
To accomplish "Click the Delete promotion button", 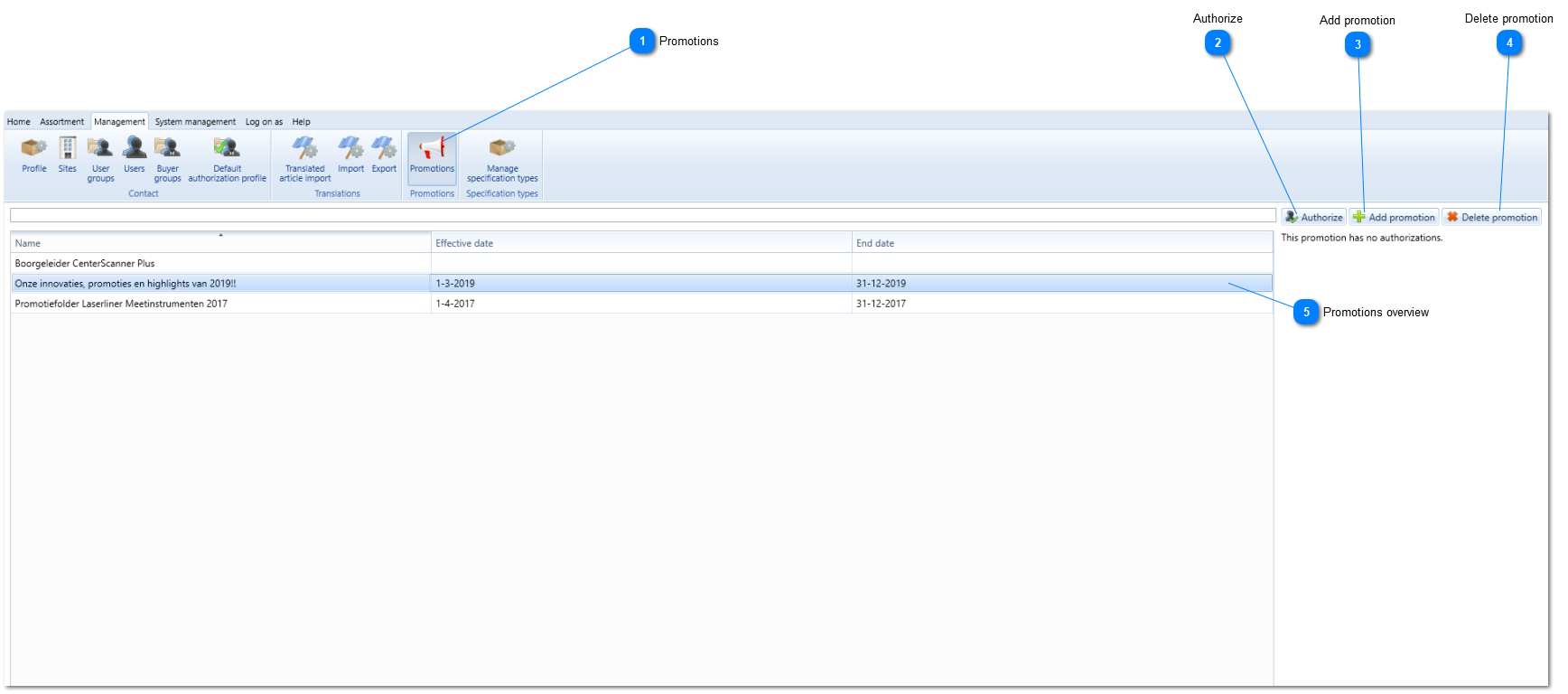I will (1491, 217).
